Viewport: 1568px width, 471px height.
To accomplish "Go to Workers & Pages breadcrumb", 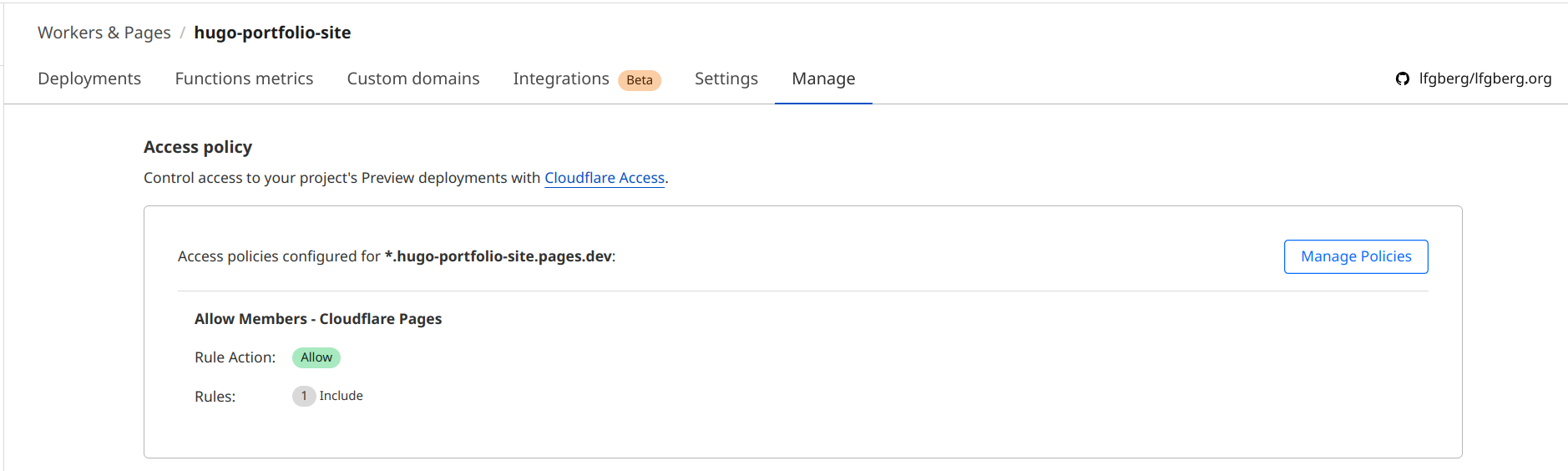I will click(104, 33).
